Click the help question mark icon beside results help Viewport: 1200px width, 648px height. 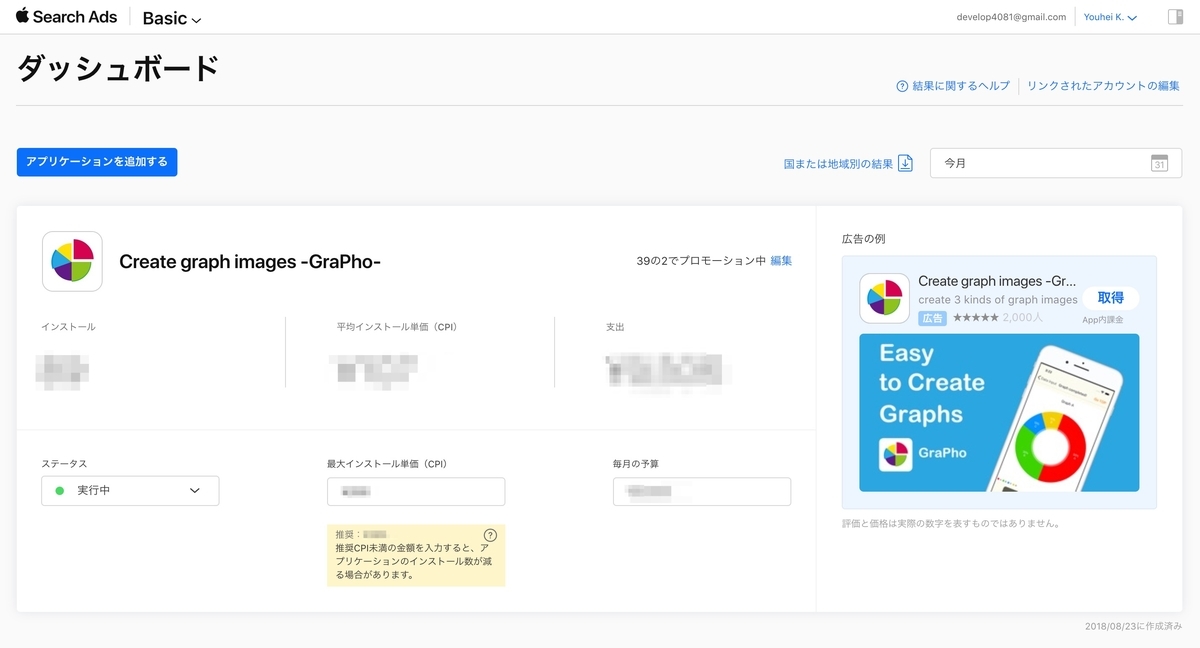(902, 86)
